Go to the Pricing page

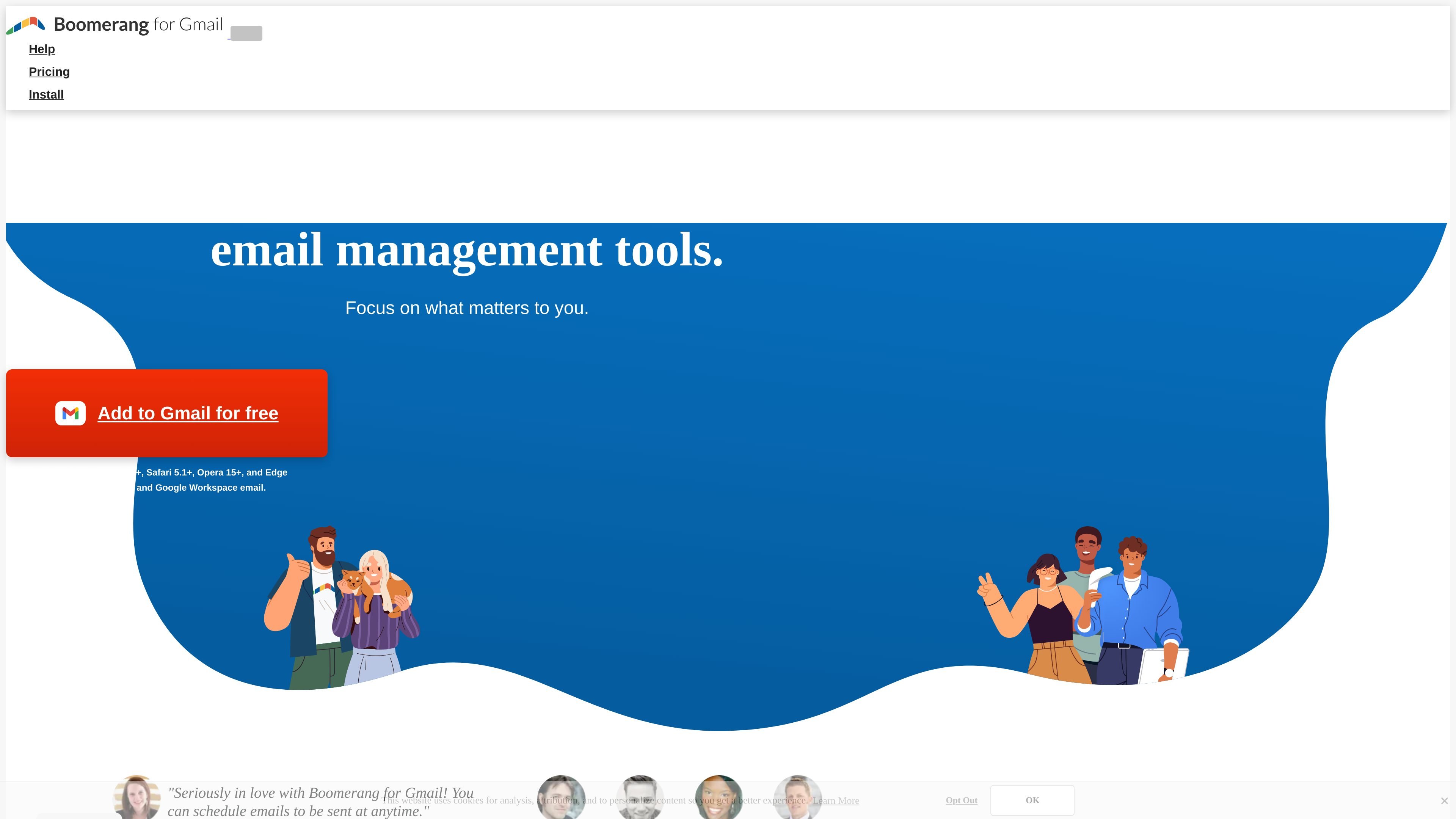49,72
